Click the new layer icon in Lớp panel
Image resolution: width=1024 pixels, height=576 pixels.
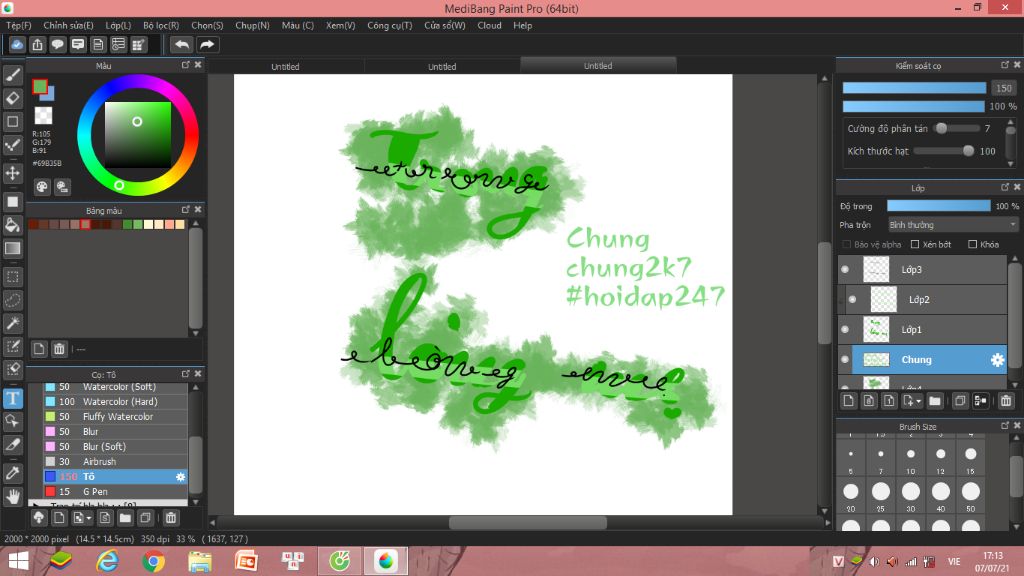tap(848, 401)
